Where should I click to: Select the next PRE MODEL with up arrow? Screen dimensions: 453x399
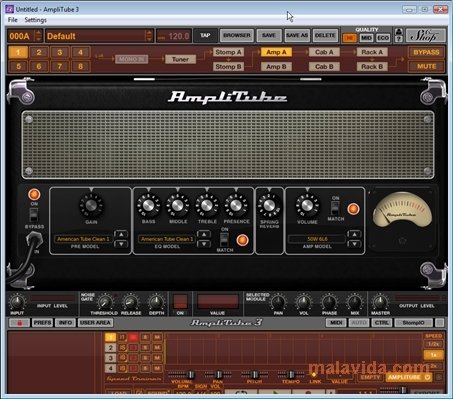coord(121,234)
